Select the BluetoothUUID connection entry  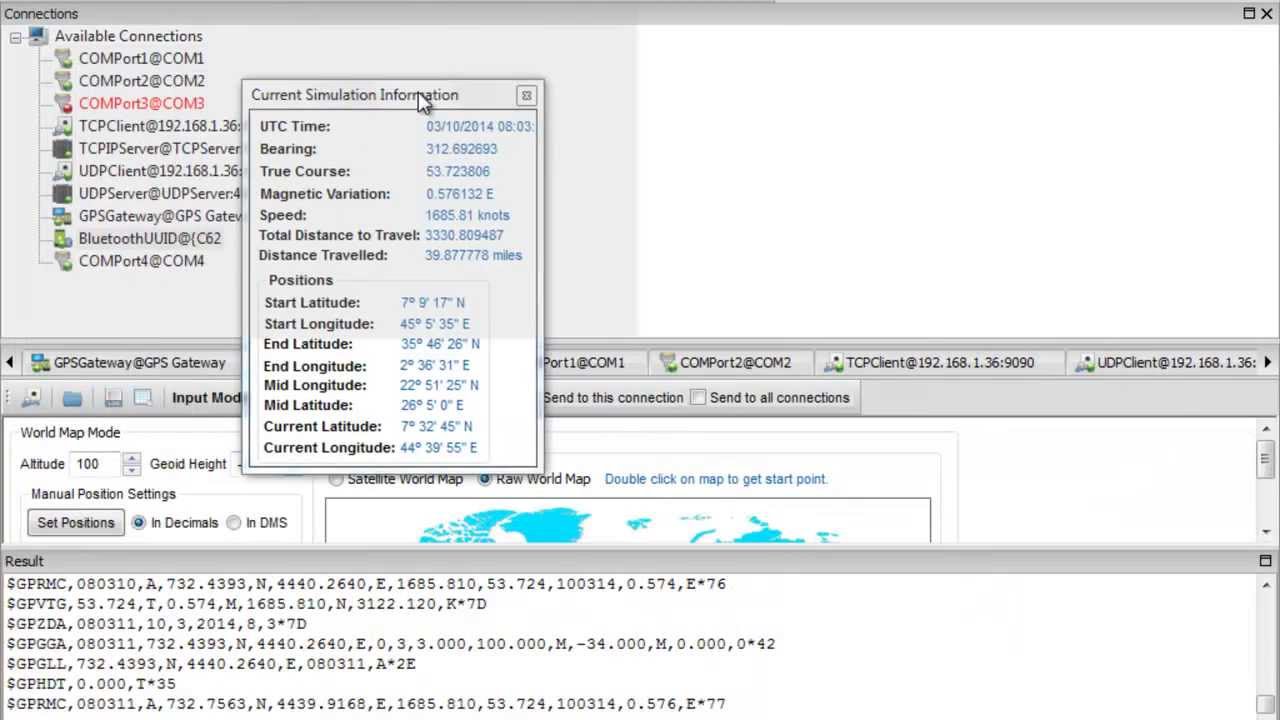point(150,238)
